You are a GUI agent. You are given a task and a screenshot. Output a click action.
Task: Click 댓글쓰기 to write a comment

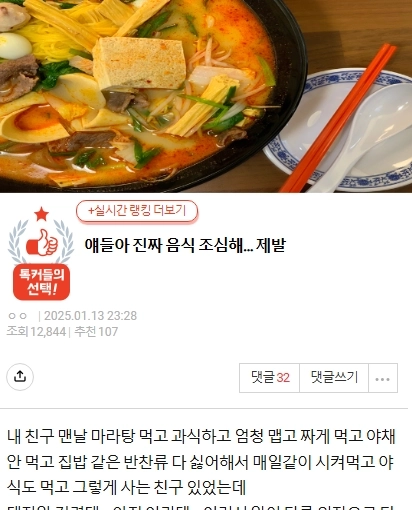tap(334, 378)
